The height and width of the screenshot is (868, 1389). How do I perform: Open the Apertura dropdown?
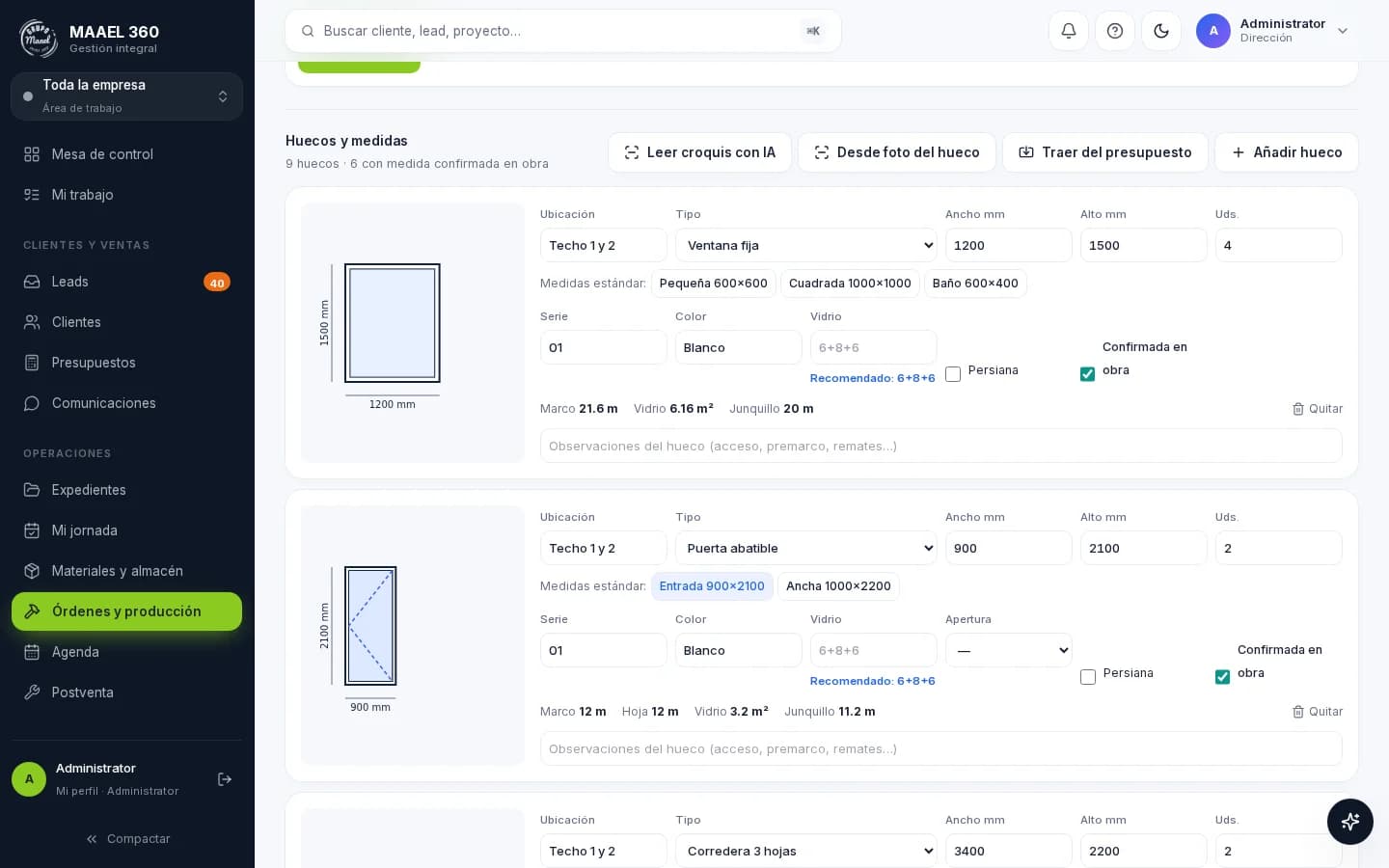tap(1009, 650)
